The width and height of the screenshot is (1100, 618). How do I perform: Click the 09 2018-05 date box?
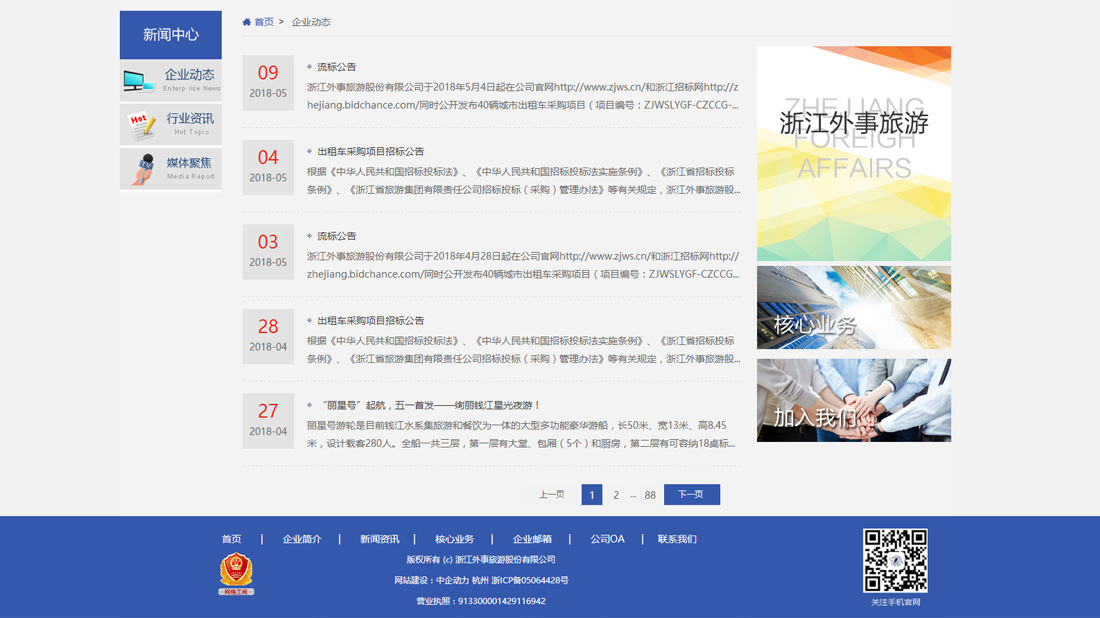(268, 82)
